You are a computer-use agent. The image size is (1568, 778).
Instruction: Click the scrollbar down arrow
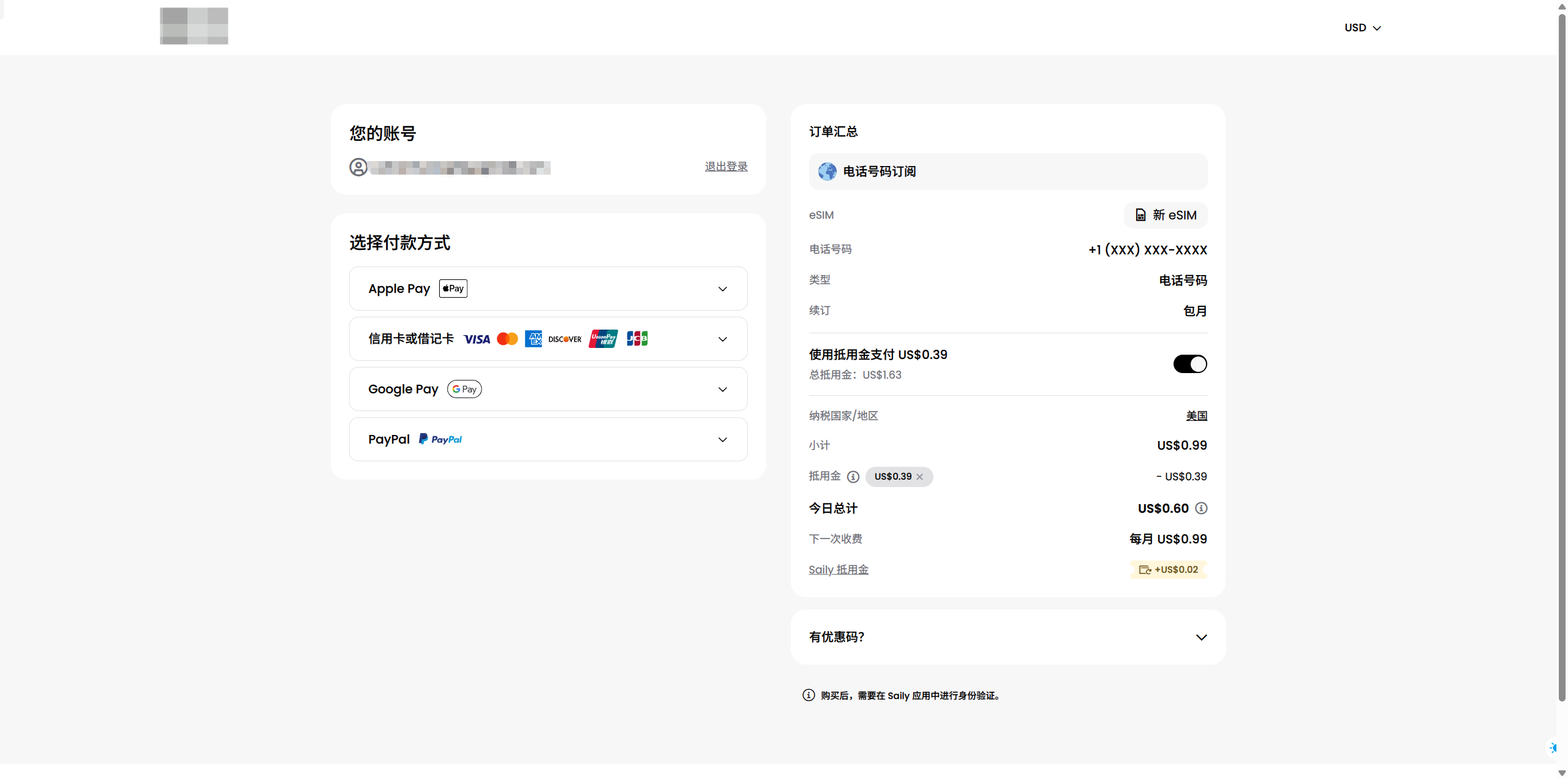tap(1562, 772)
